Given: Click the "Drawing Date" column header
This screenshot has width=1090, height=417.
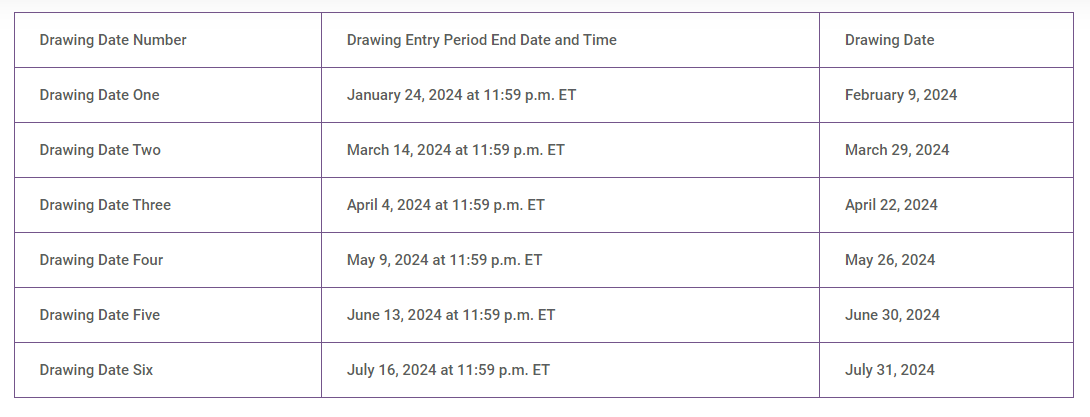Looking at the screenshot, I should [x=889, y=40].
